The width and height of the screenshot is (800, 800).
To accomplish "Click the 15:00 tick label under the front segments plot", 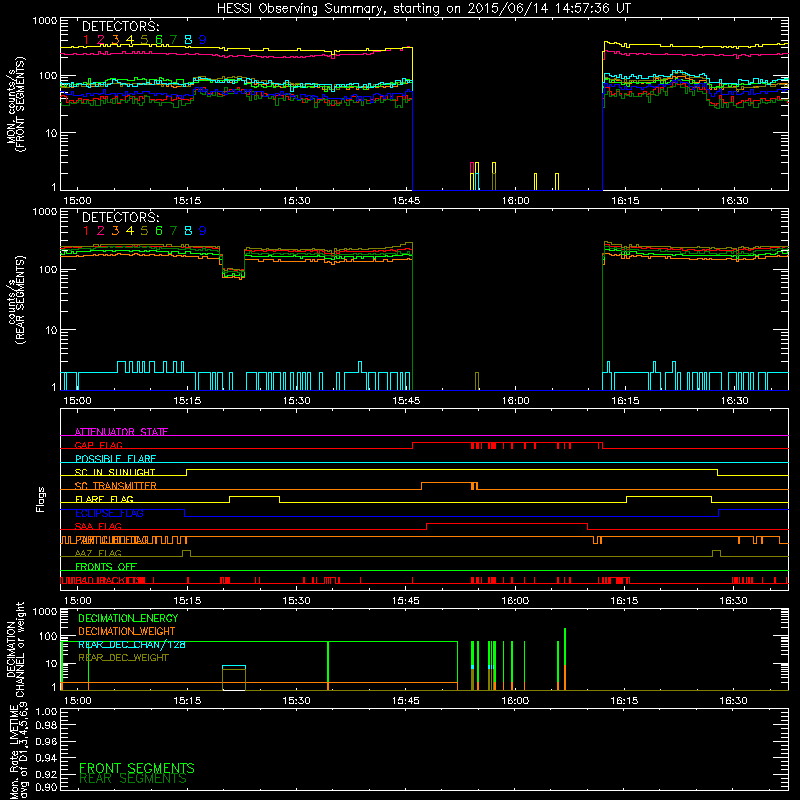I will (78, 201).
